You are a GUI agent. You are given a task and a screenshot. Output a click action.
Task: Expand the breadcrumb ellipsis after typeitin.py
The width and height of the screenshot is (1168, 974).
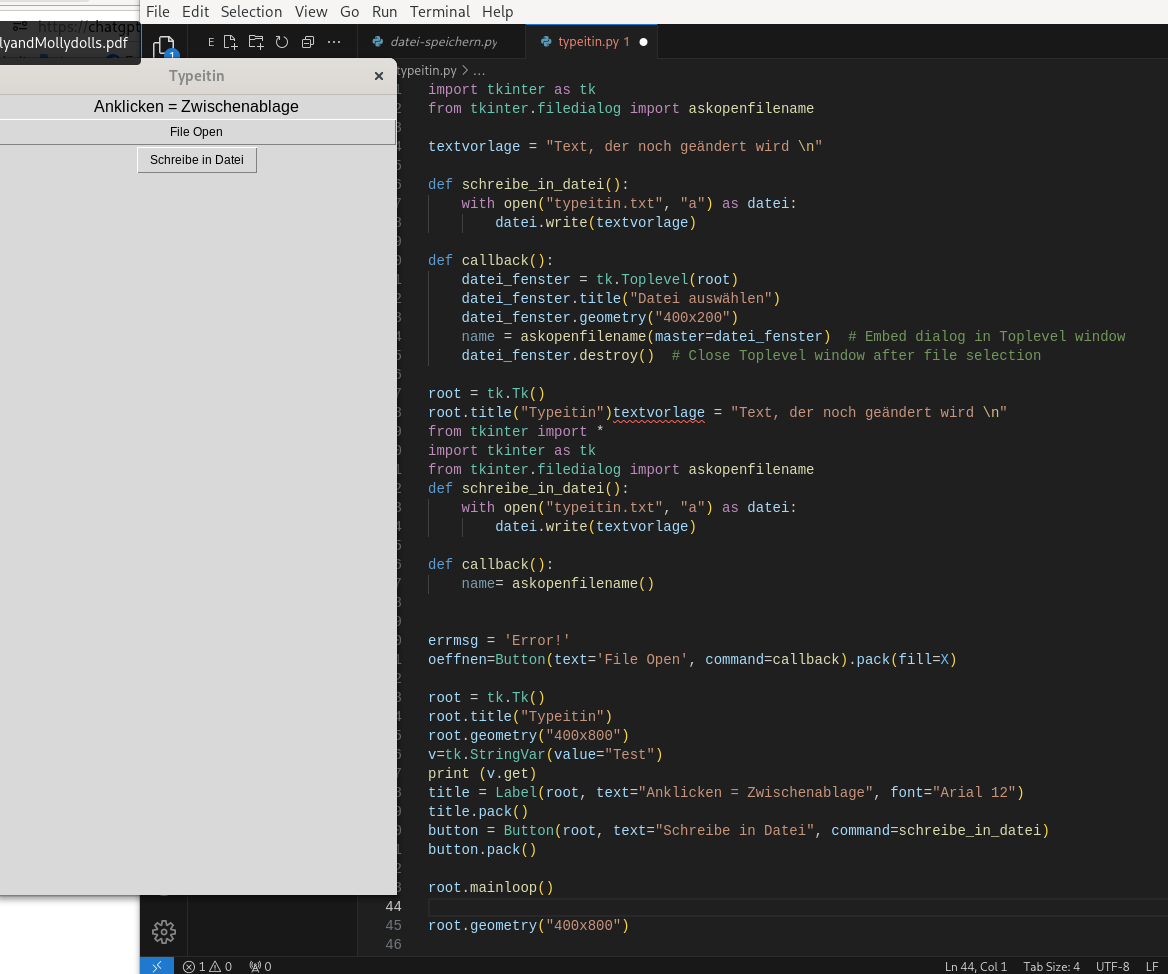(479, 71)
